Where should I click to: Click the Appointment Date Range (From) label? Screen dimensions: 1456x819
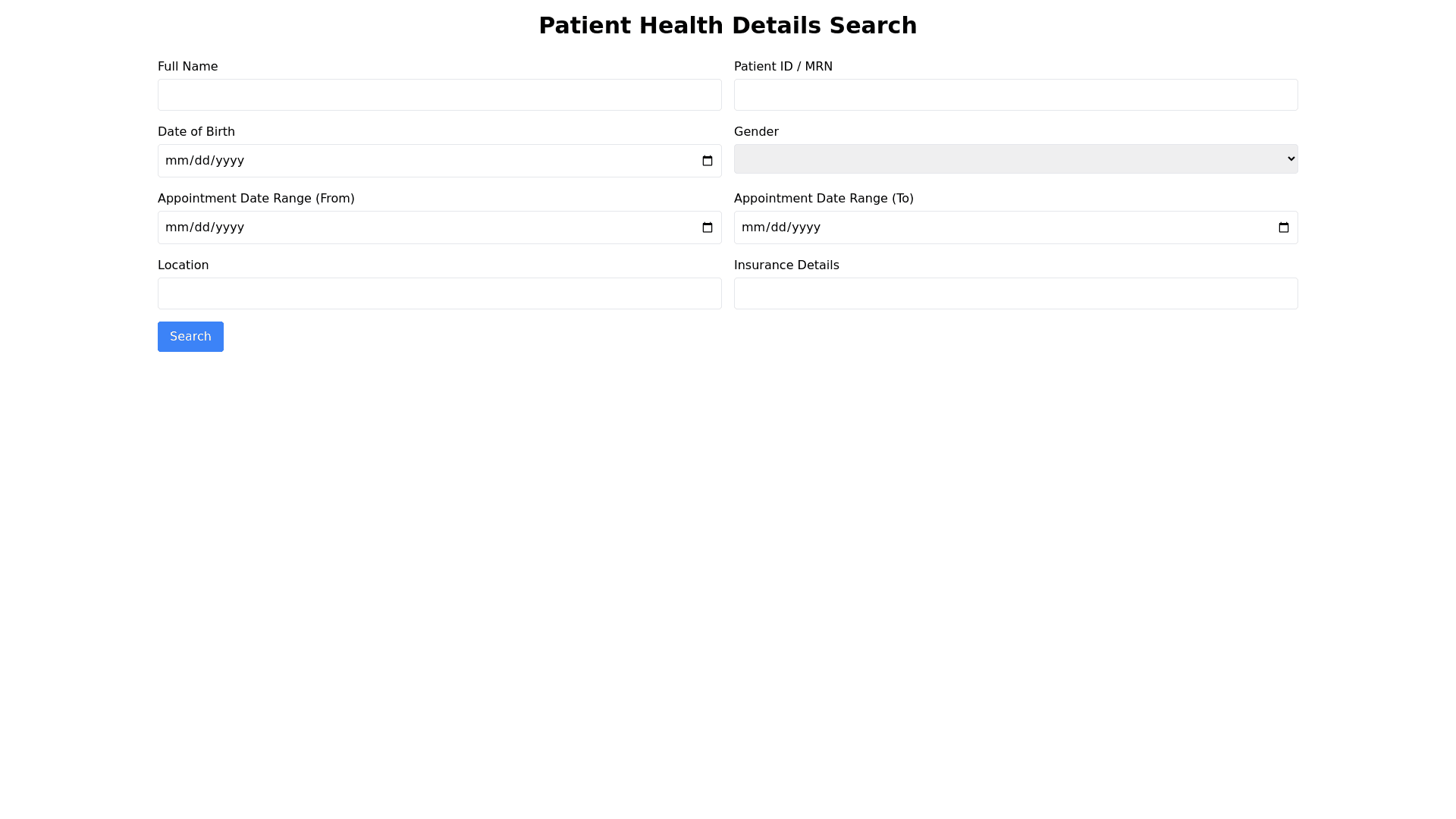tap(256, 199)
